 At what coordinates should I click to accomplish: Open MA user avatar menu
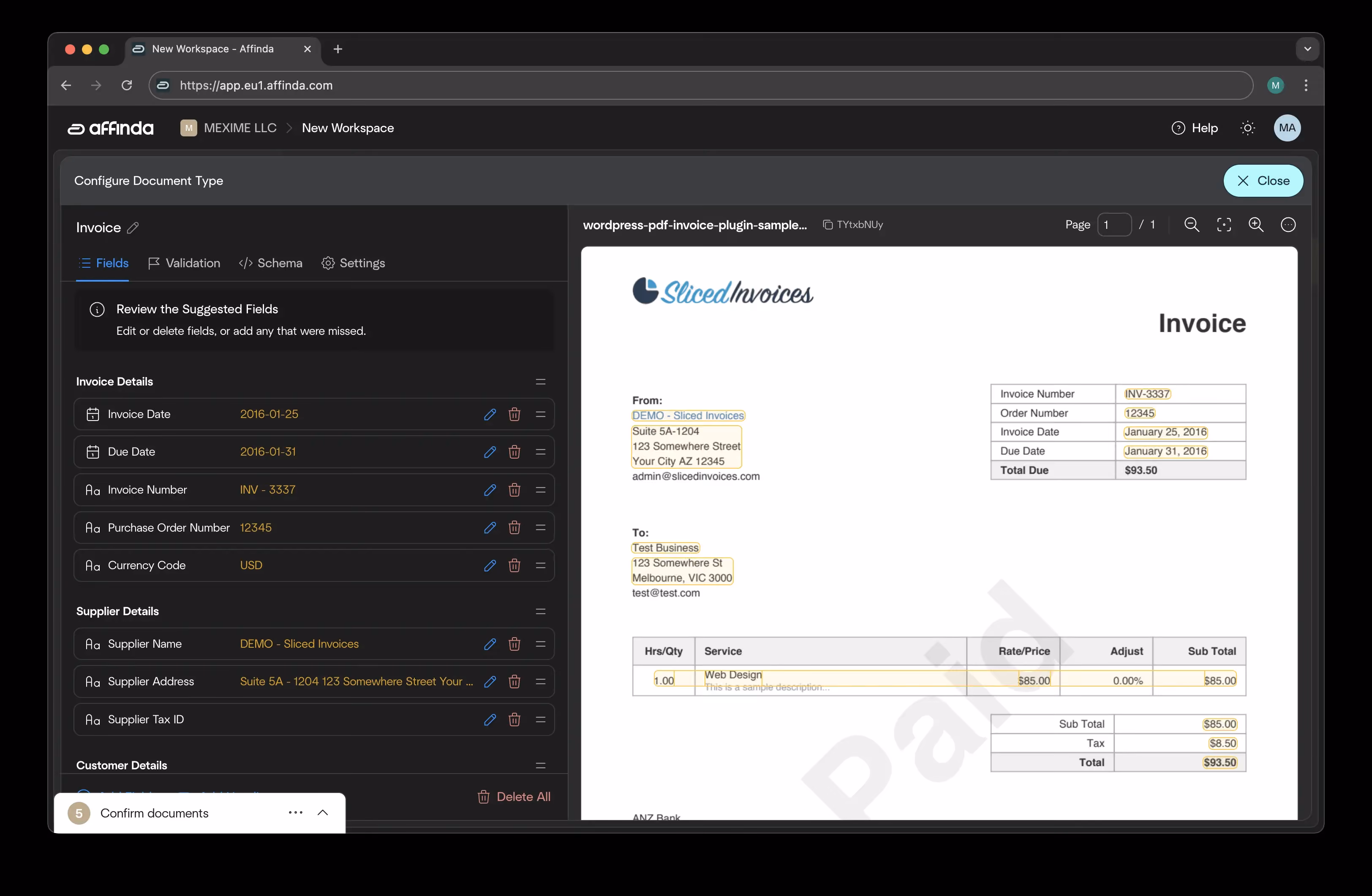1287,128
